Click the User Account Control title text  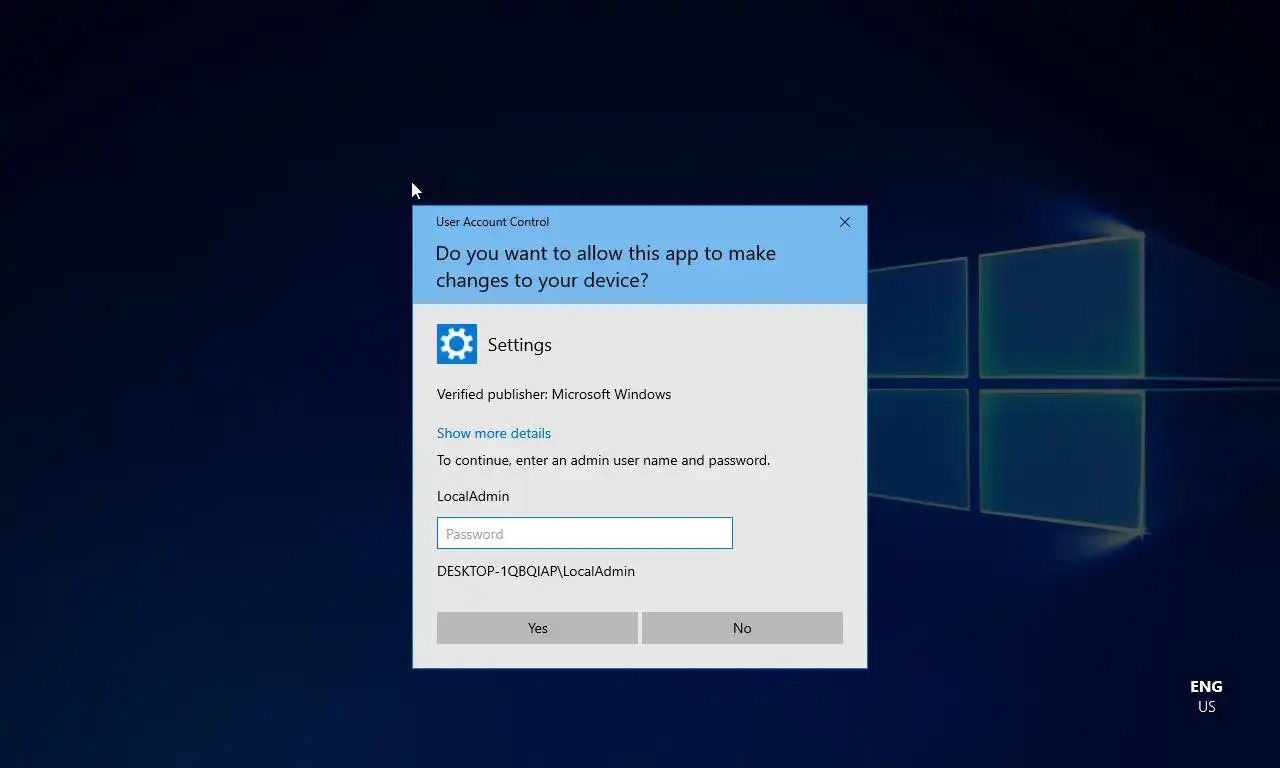[492, 222]
